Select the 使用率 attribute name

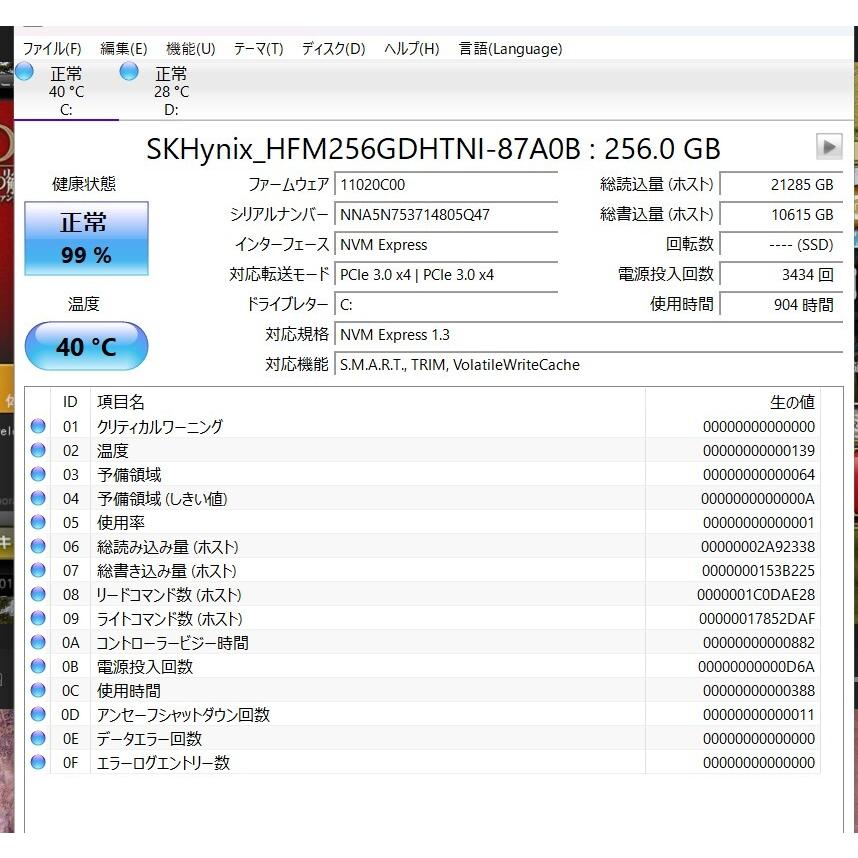[x=121, y=523]
